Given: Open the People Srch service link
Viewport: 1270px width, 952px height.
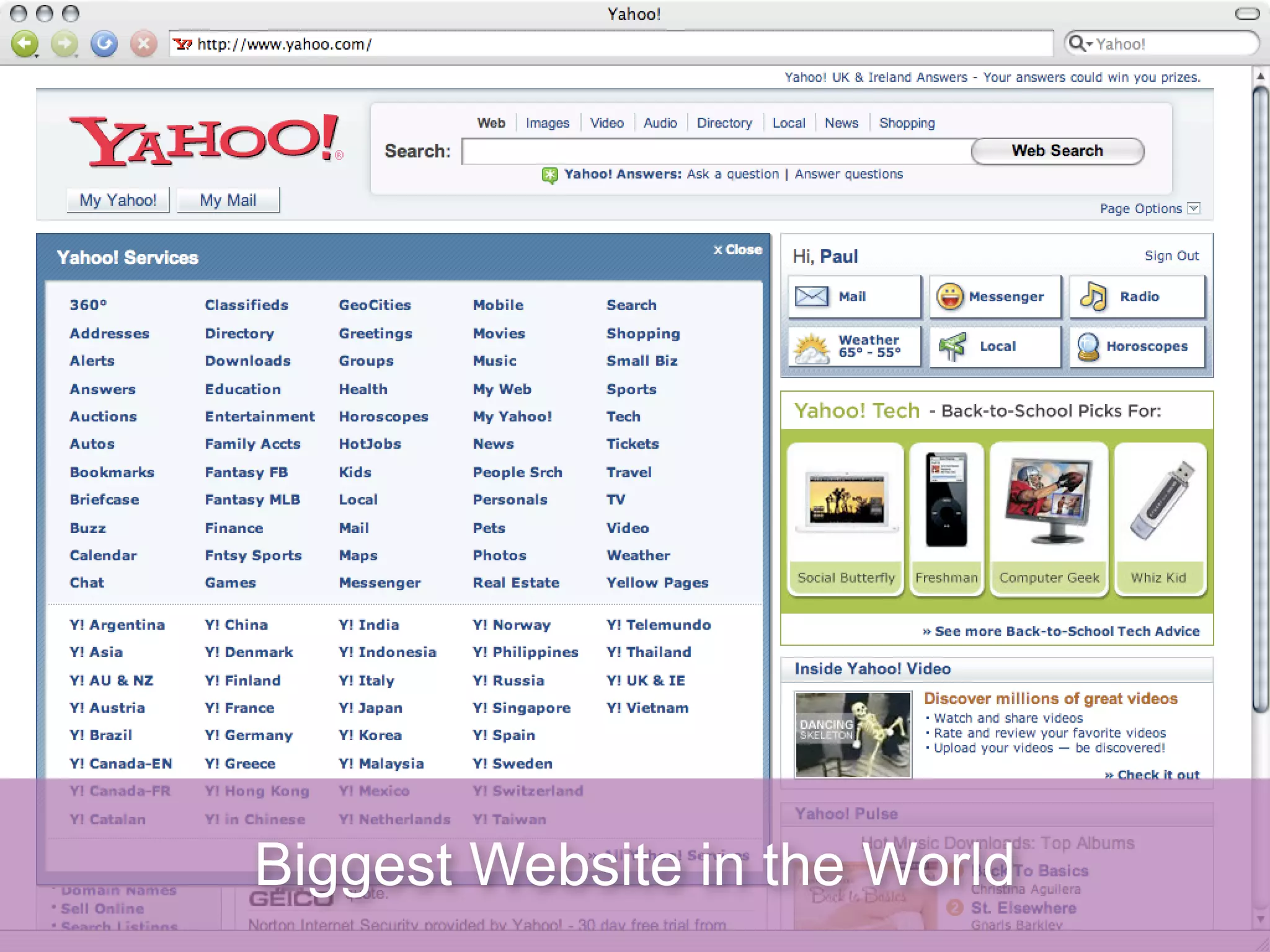Looking at the screenshot, I should point(518,472).
